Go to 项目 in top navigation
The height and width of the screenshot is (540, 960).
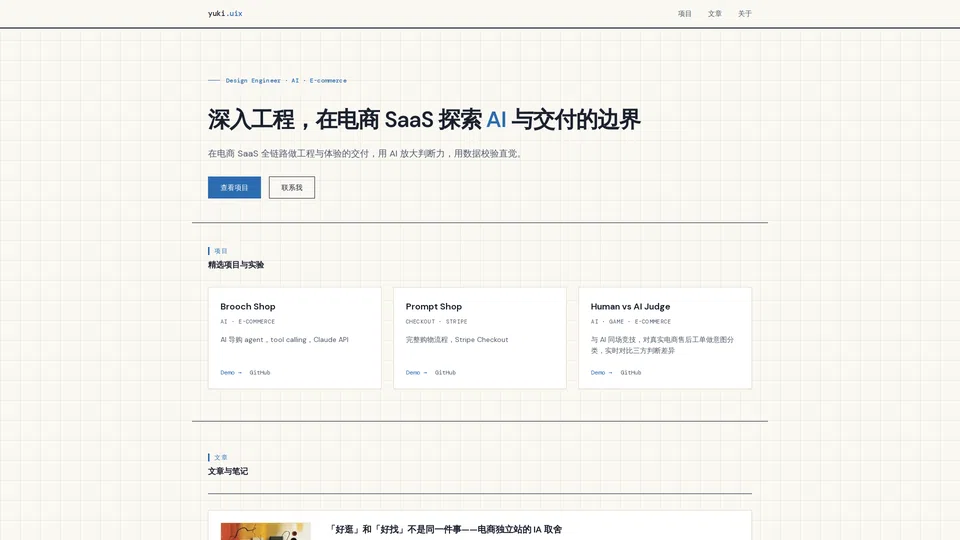coord(684,13)
